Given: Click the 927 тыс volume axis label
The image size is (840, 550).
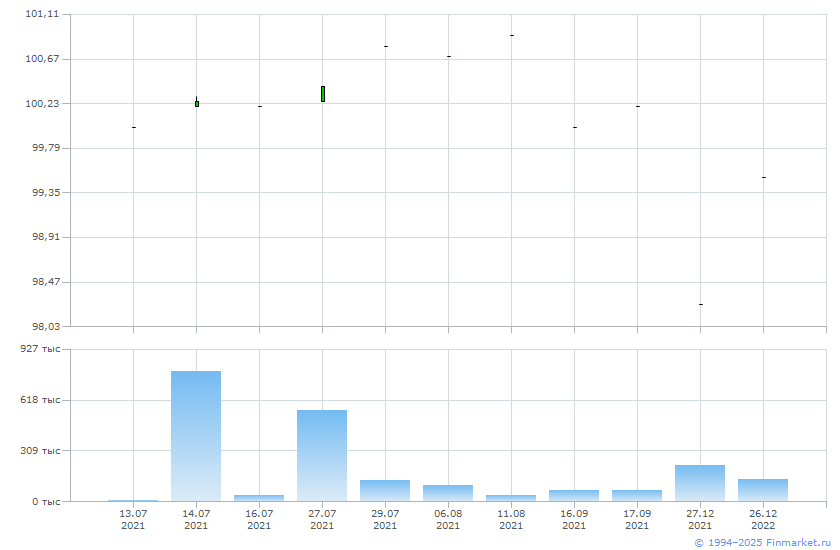Looking at the screenshot, I should click(x=40, y=349).
